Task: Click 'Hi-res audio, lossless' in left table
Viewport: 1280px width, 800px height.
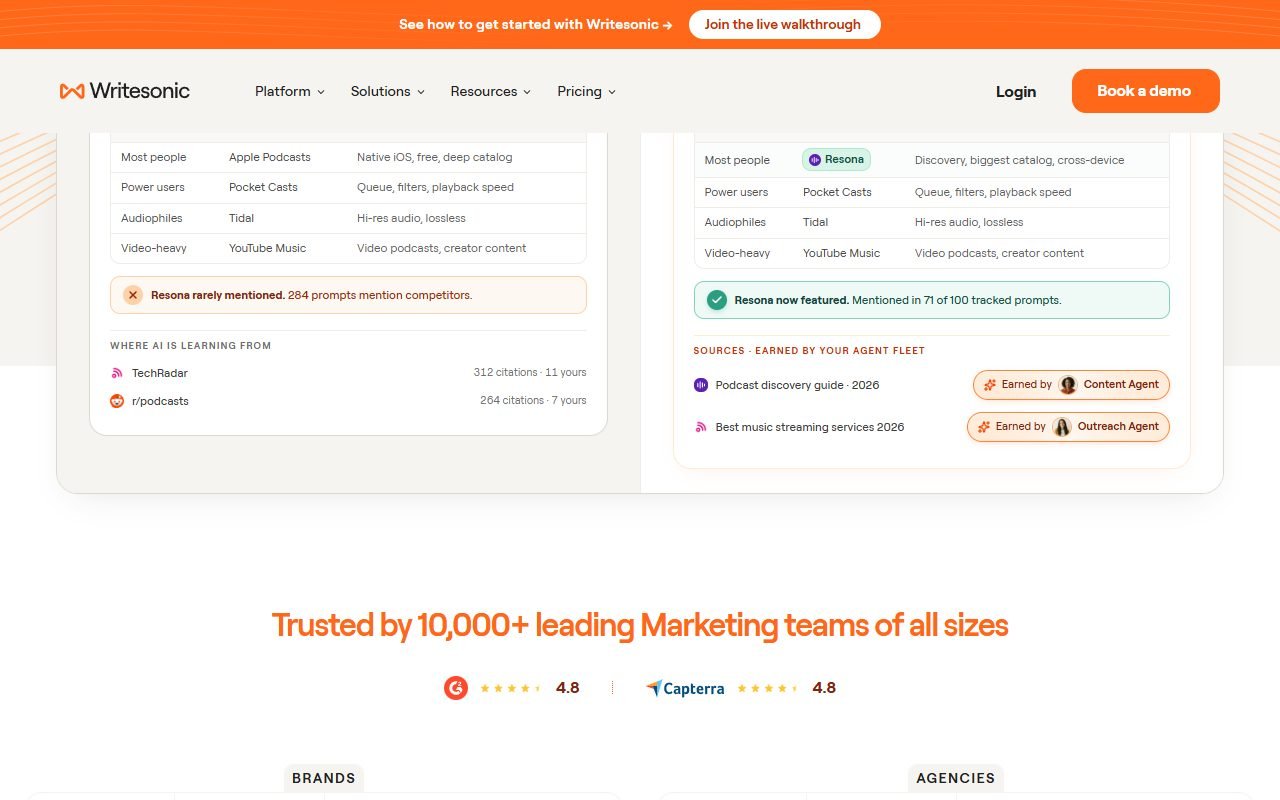Action: (411, 218)
